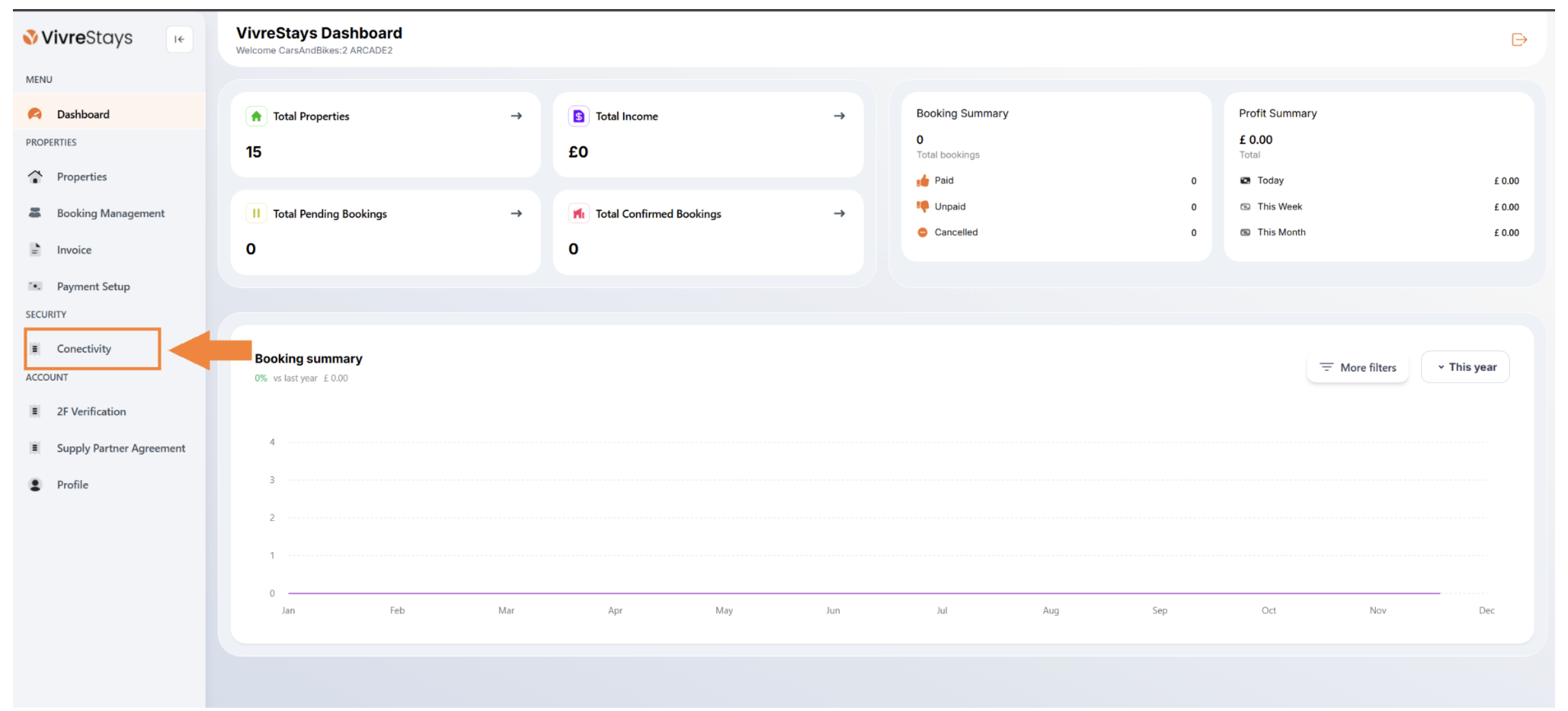Open the Total Income arrow
This screenshot has width=1568, height=711.
pyautogui.click(x=839, y=116)
